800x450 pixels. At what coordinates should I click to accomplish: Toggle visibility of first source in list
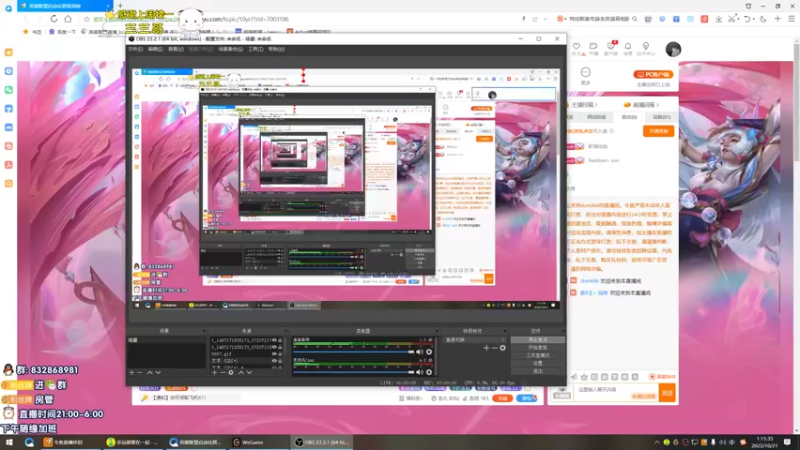(274, 340)
